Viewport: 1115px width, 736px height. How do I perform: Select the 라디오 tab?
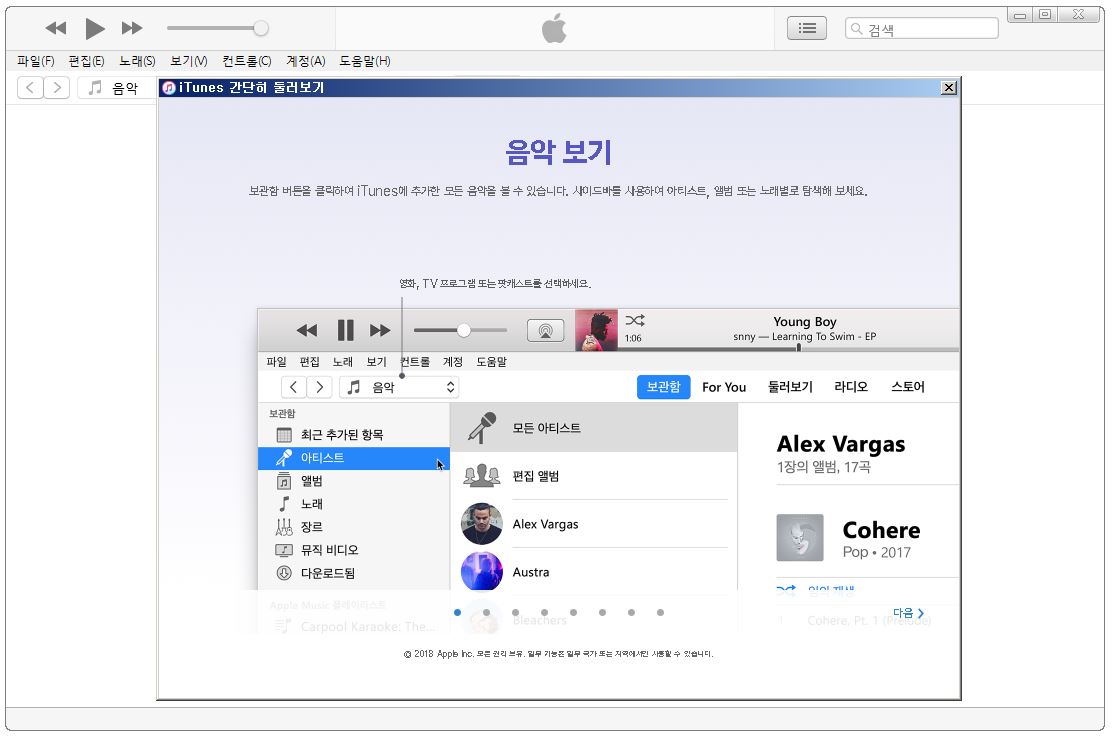[x=851, y=387]
